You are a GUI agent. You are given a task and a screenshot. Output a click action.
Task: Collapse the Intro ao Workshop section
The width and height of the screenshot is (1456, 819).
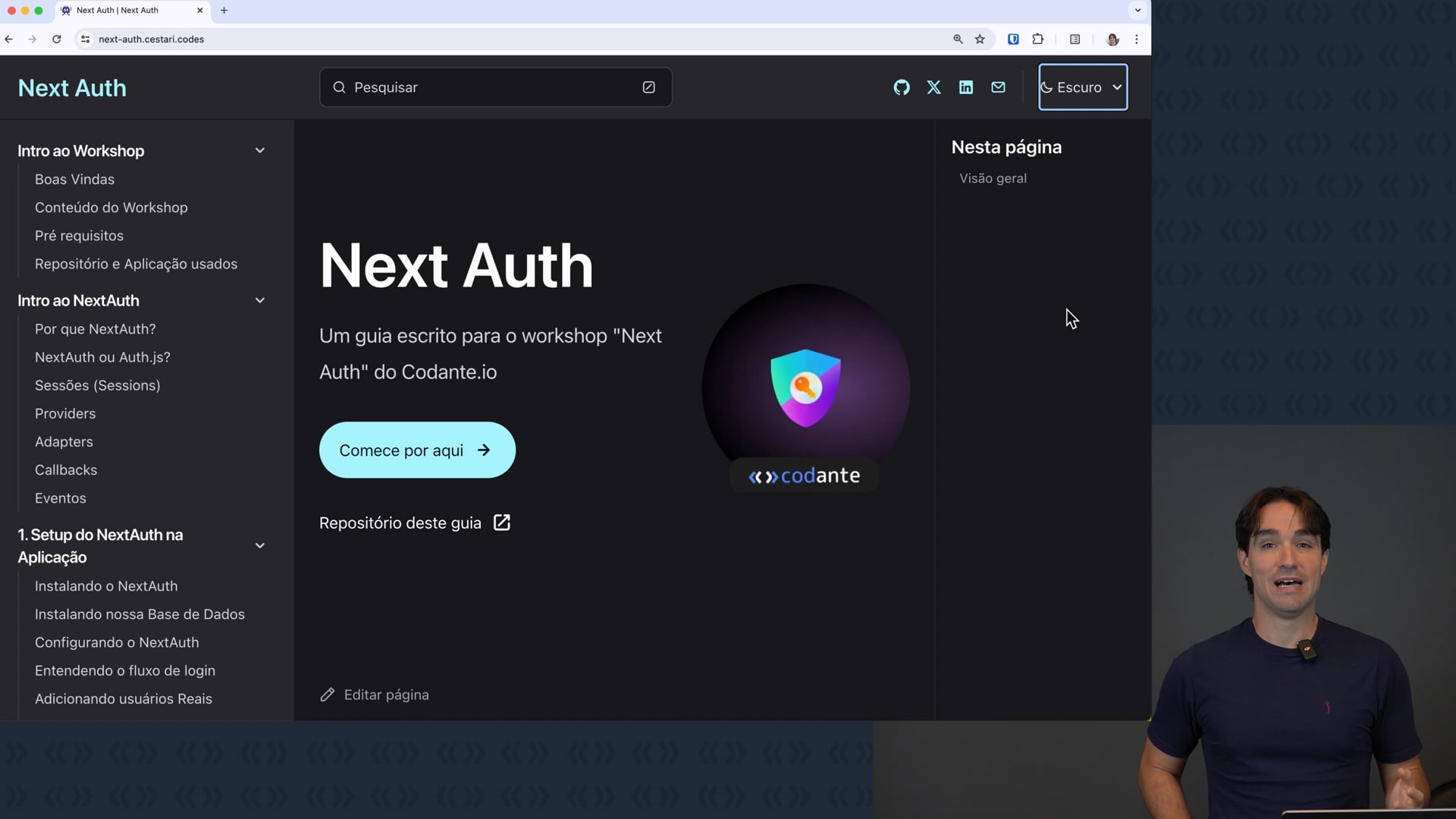point(259,151)
